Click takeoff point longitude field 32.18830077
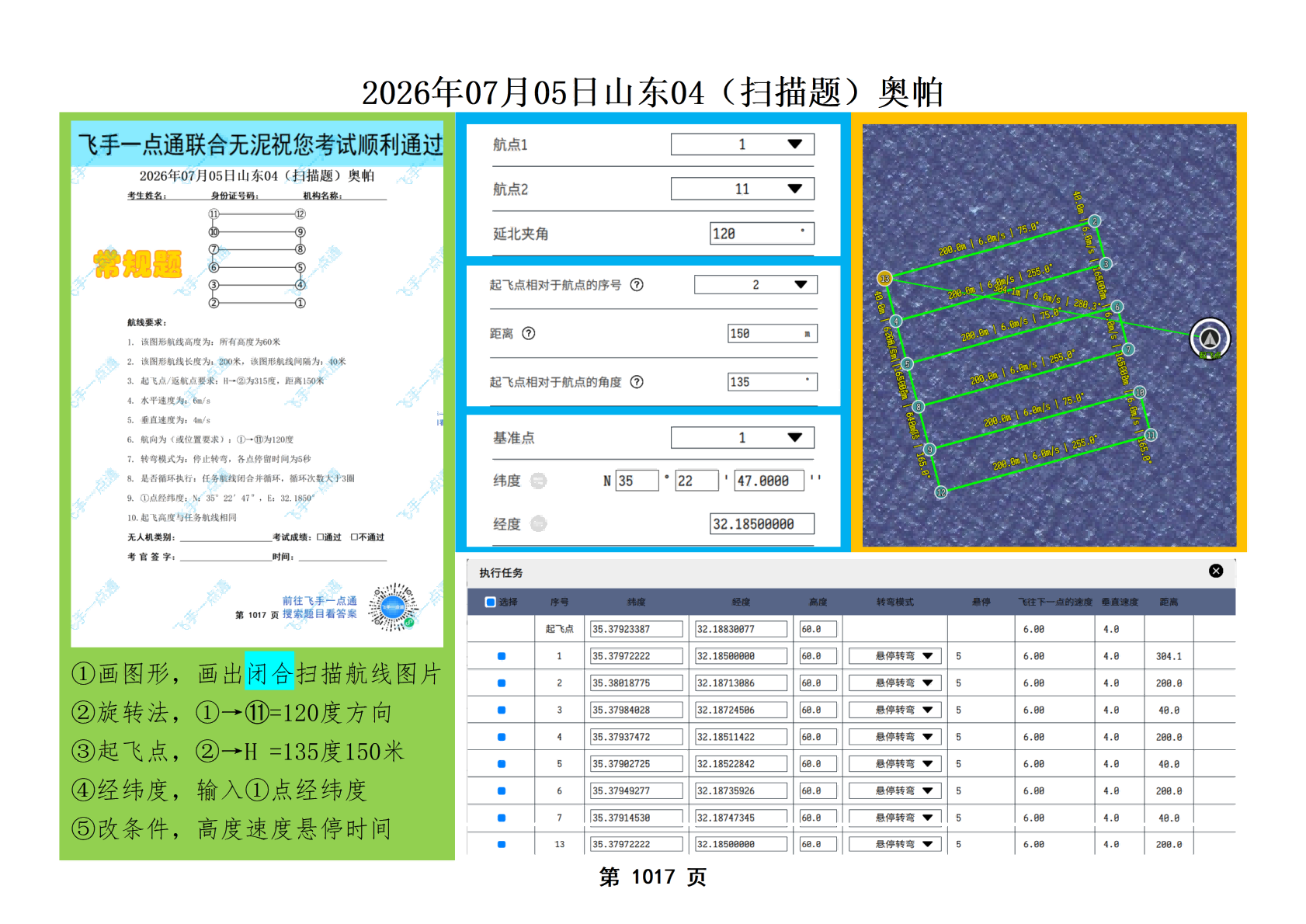This screenshot has height=924, width=1306. [741, 629]
